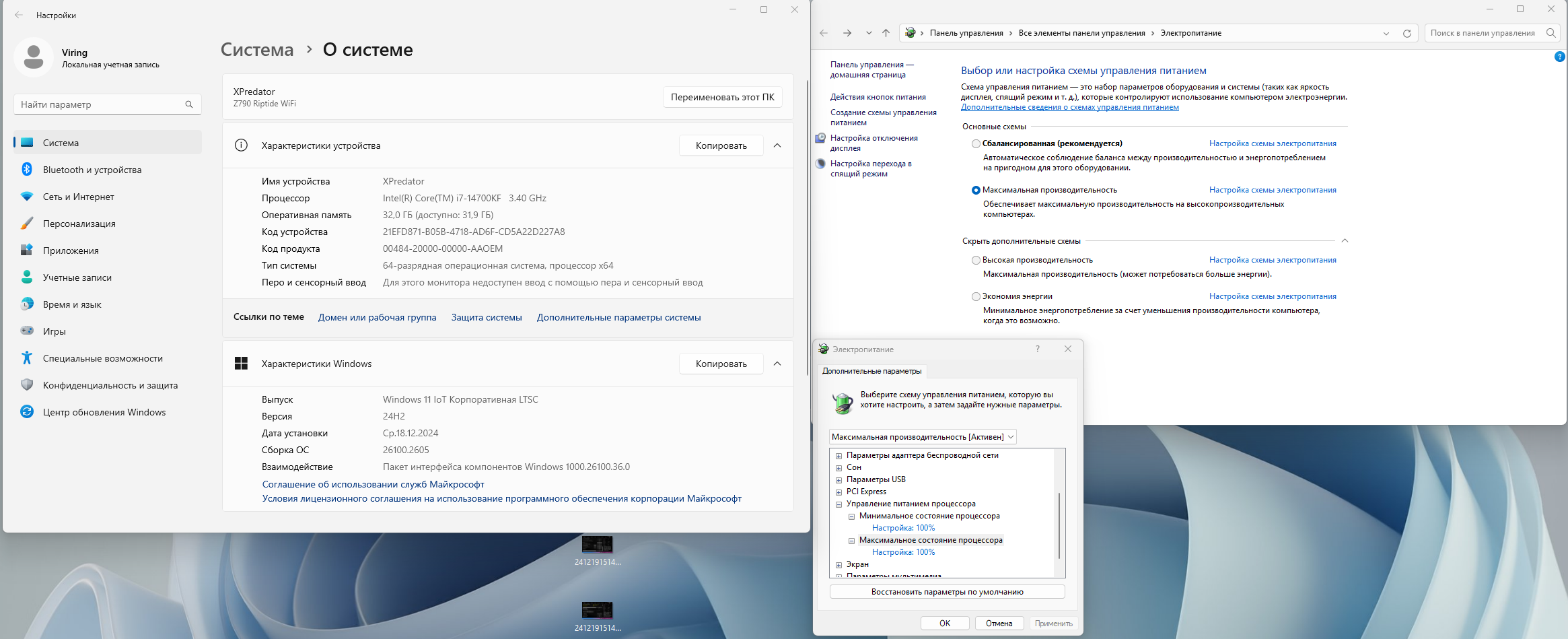Image resolution: width=1568 pixels, height=639 pixels.
Task: Open the Действия кнопок питания link
Action: coord(878,97)
